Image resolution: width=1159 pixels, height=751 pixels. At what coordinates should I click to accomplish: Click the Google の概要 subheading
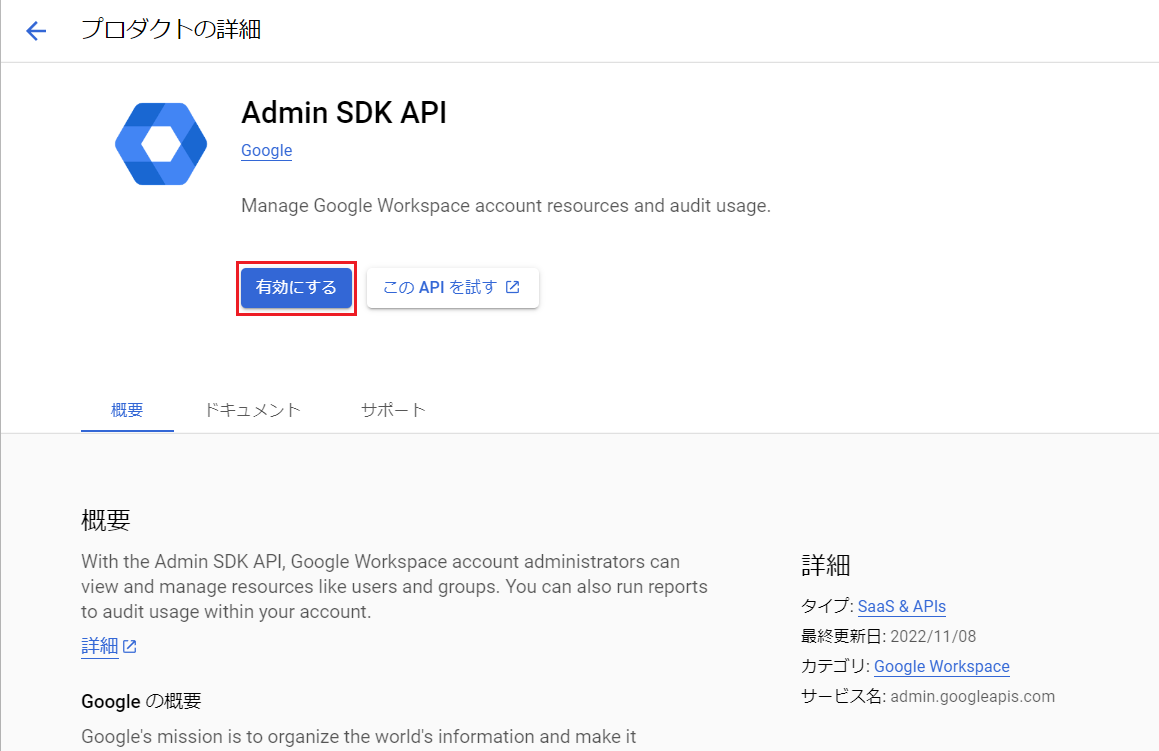[141, 701]
